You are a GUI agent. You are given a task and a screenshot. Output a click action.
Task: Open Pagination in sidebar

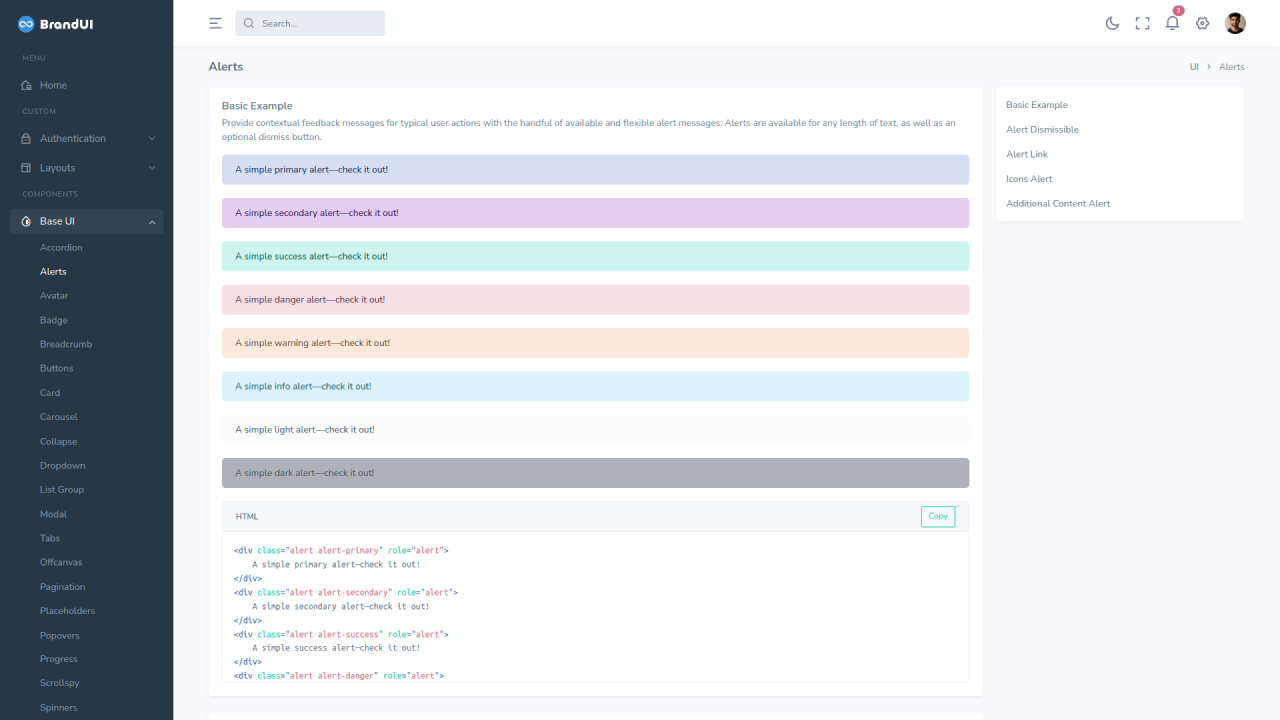pyautogui.click(x=63, y=586)
